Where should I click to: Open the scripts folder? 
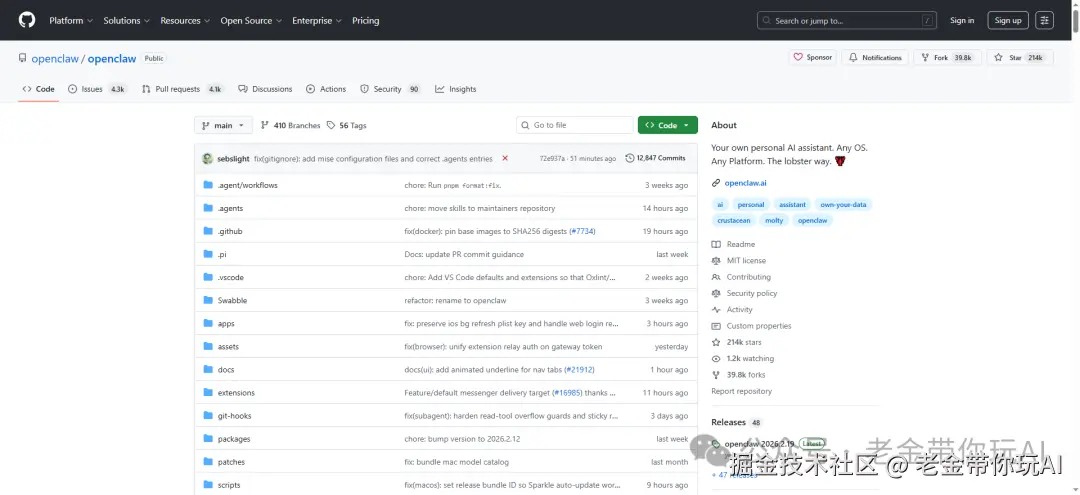click(229, 485)
